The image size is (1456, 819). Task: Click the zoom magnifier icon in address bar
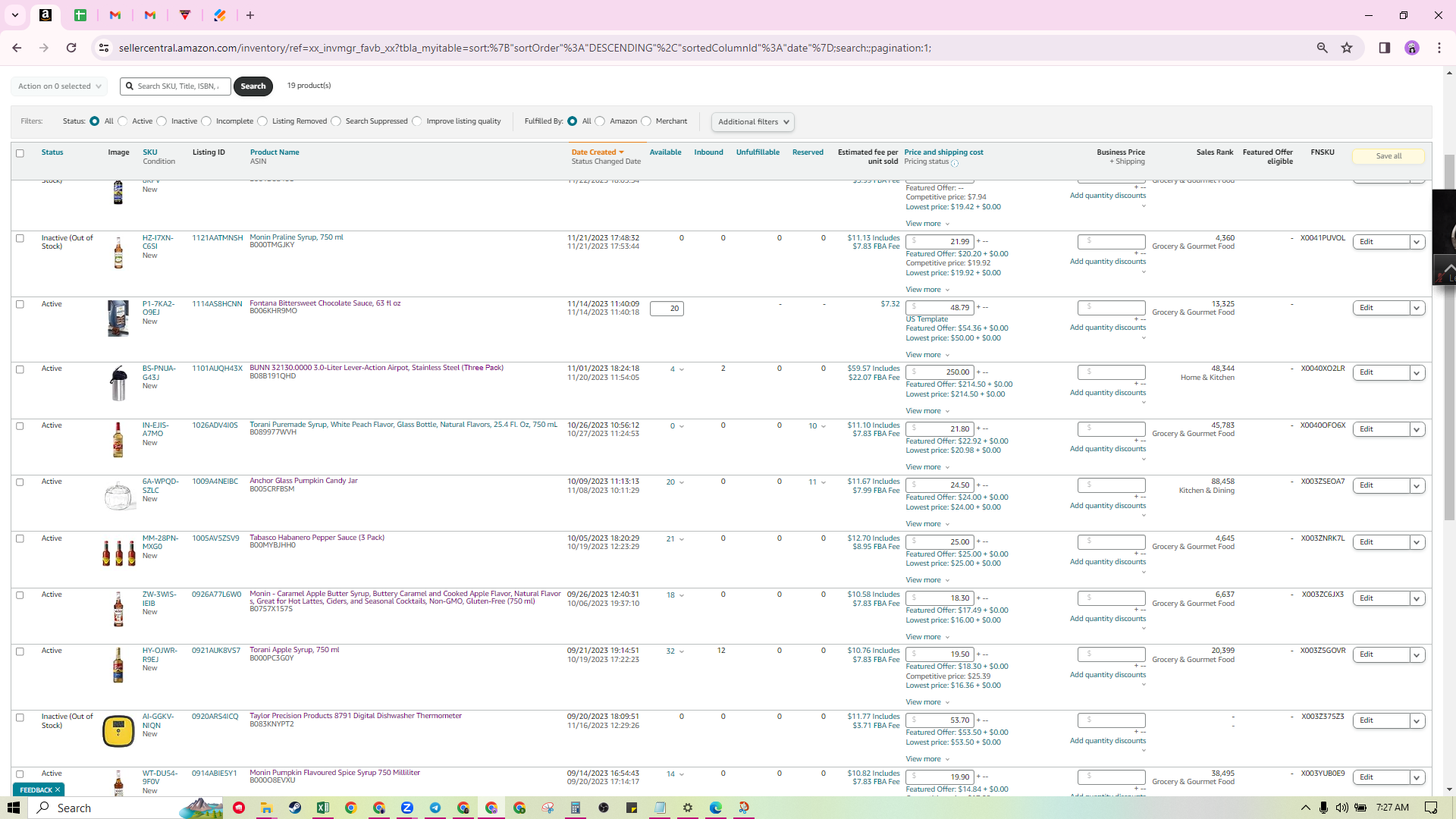[x=1322, y=48]
